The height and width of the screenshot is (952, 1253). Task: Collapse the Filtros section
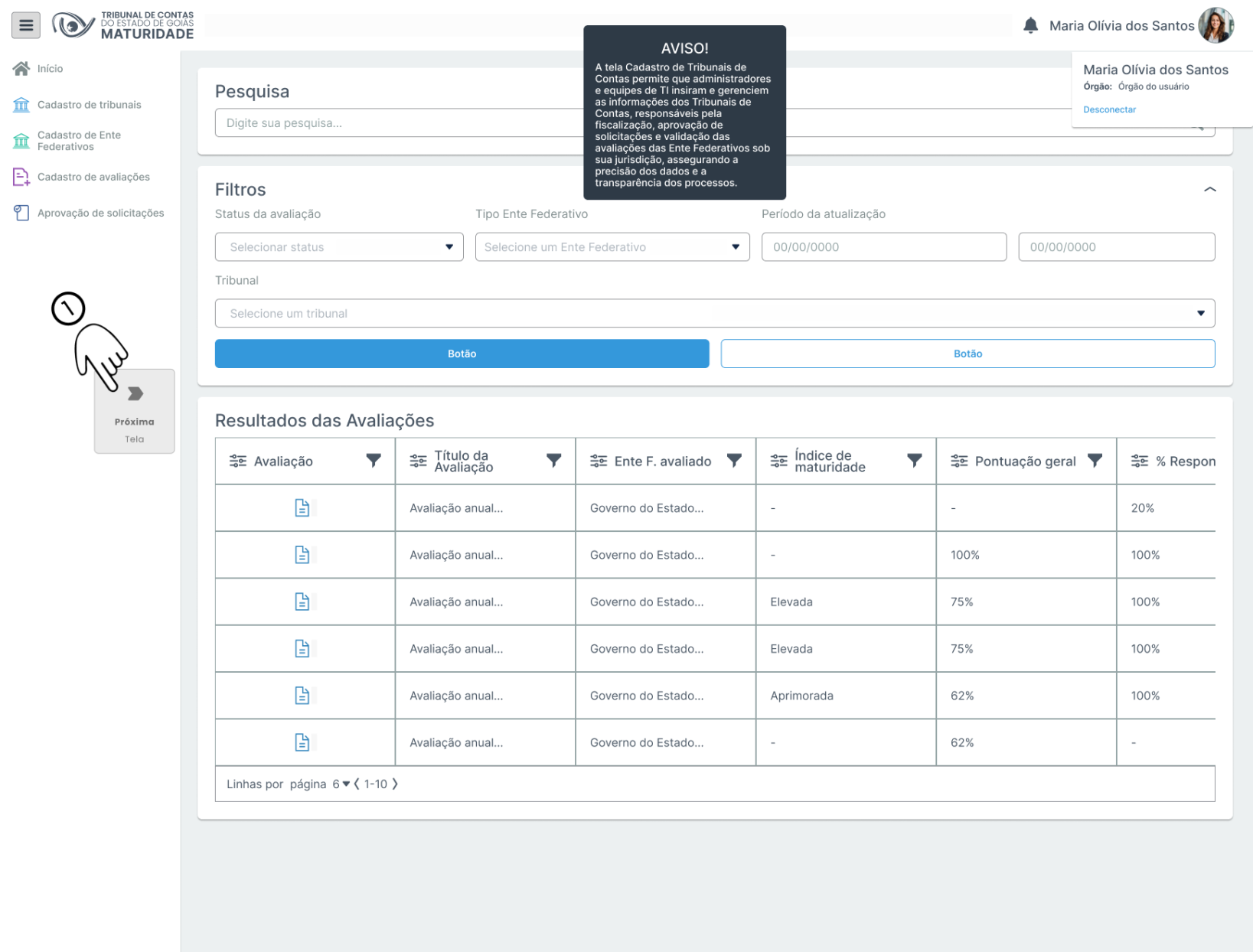1209,190
